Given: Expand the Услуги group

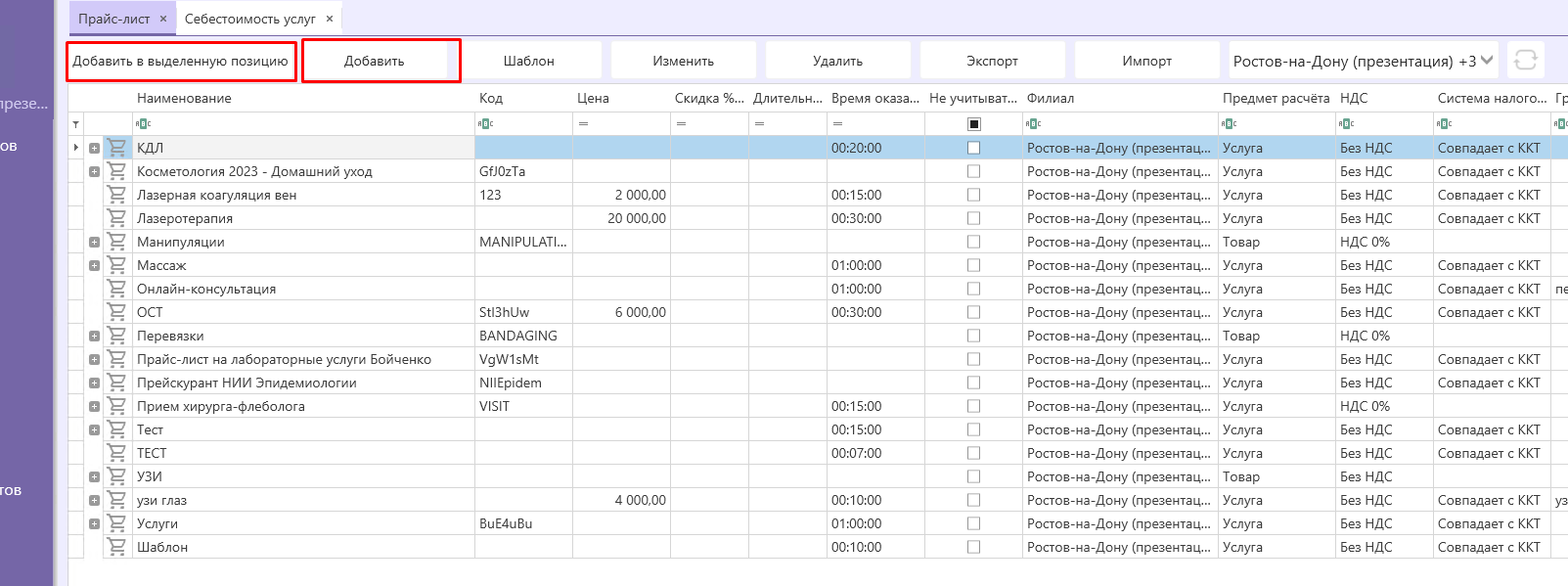Looking at the screenshot, I should [x=94, y=523].
